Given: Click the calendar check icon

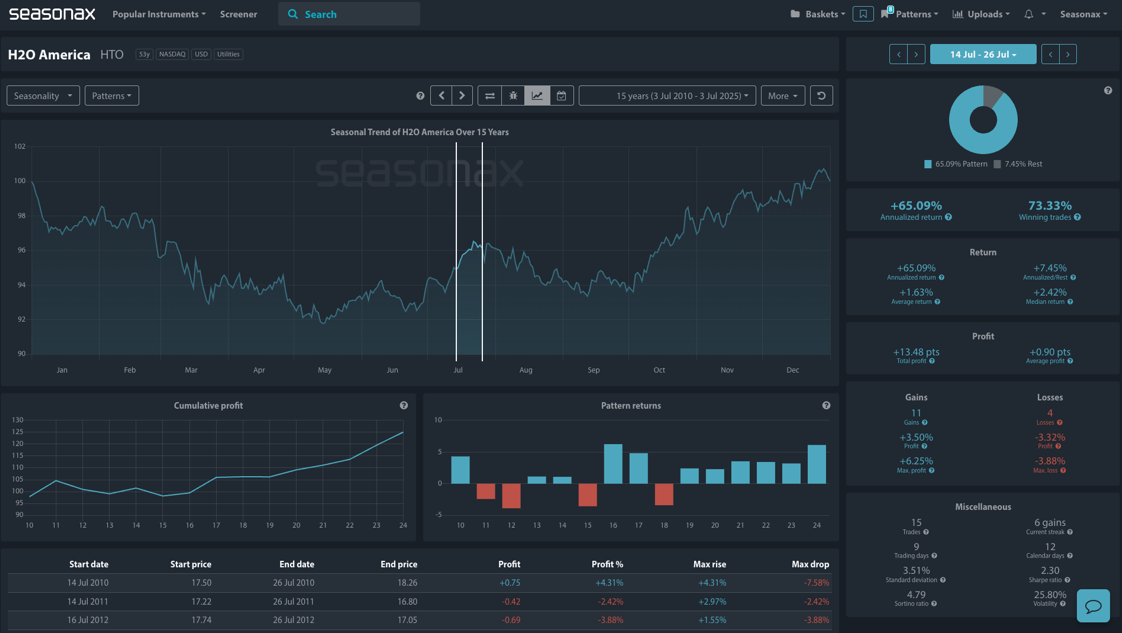Looking at the screenshot, I should pyautogui.click(x=562, y=96).
